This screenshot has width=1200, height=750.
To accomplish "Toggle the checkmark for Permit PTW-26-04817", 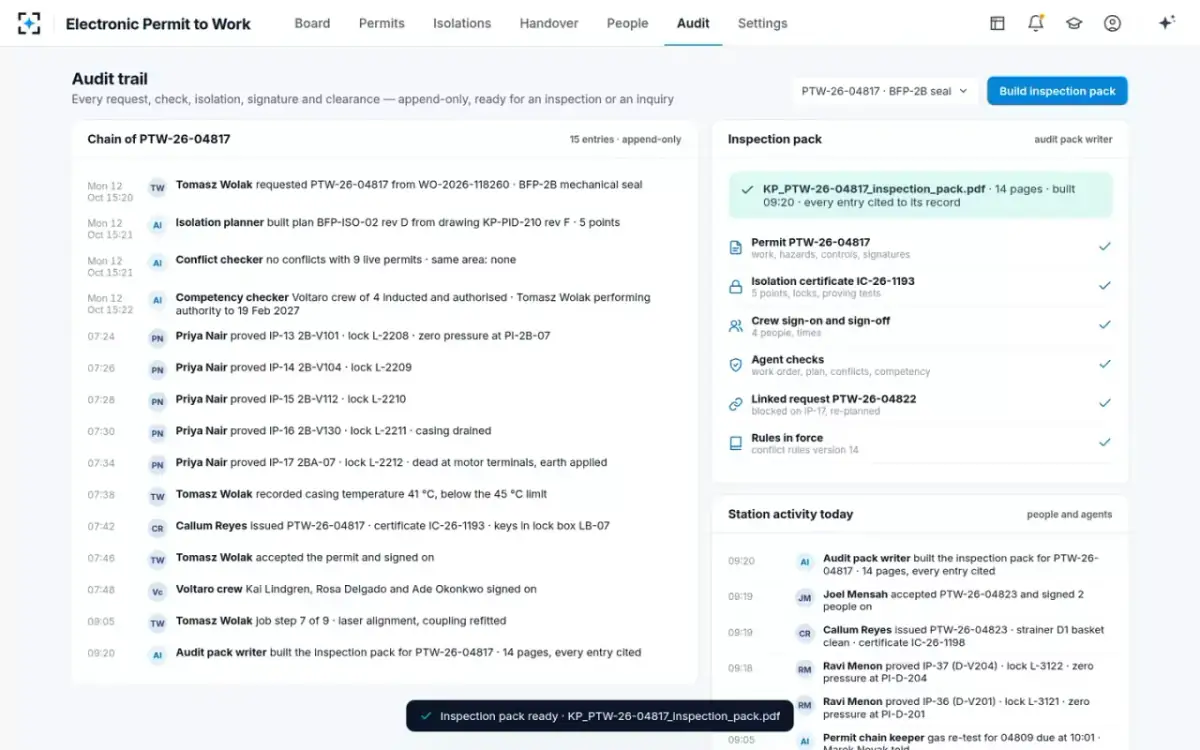I will (1104, 246).
